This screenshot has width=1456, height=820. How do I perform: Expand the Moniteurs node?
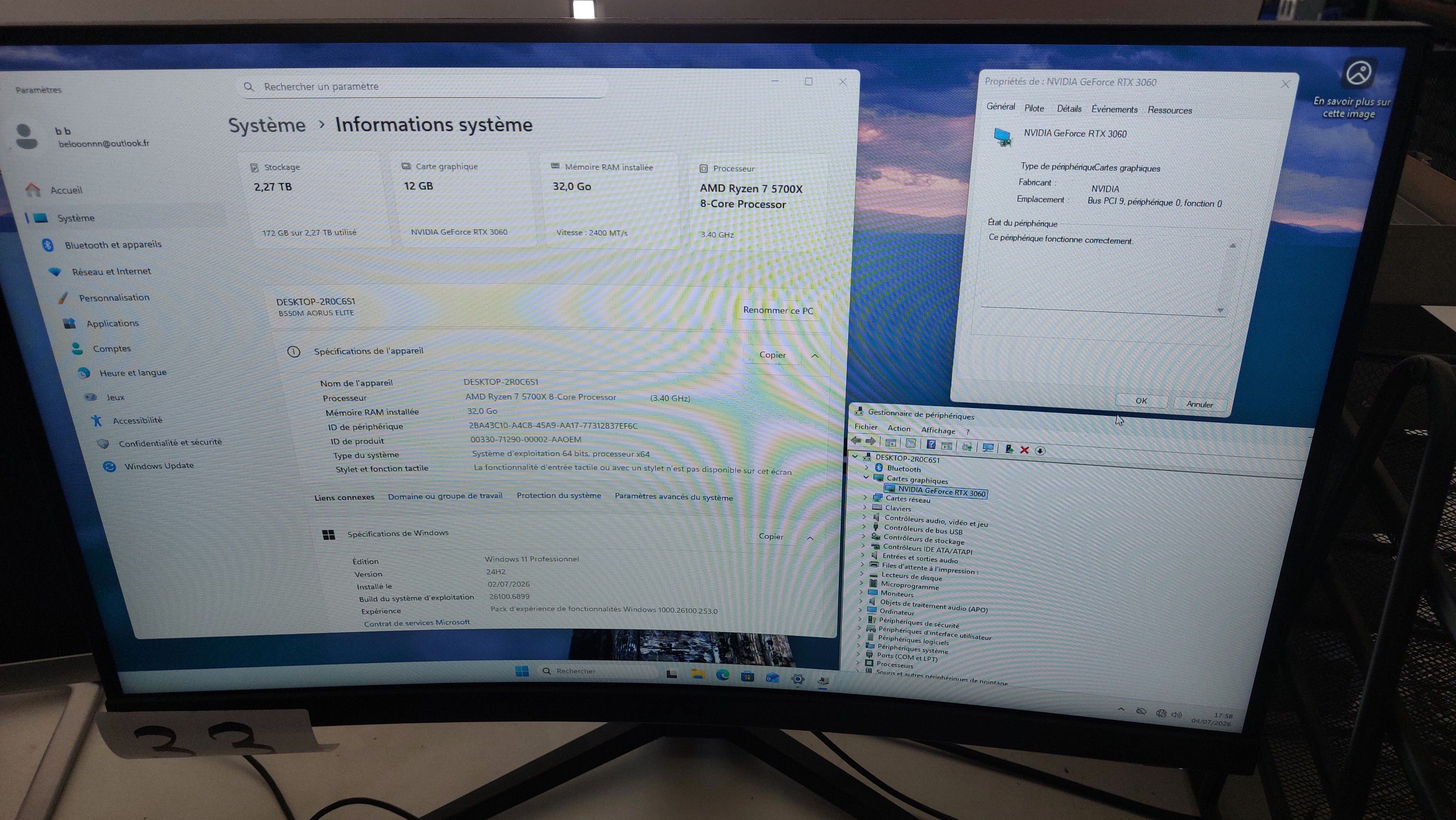pyautogui.click(x=861, y=592)
